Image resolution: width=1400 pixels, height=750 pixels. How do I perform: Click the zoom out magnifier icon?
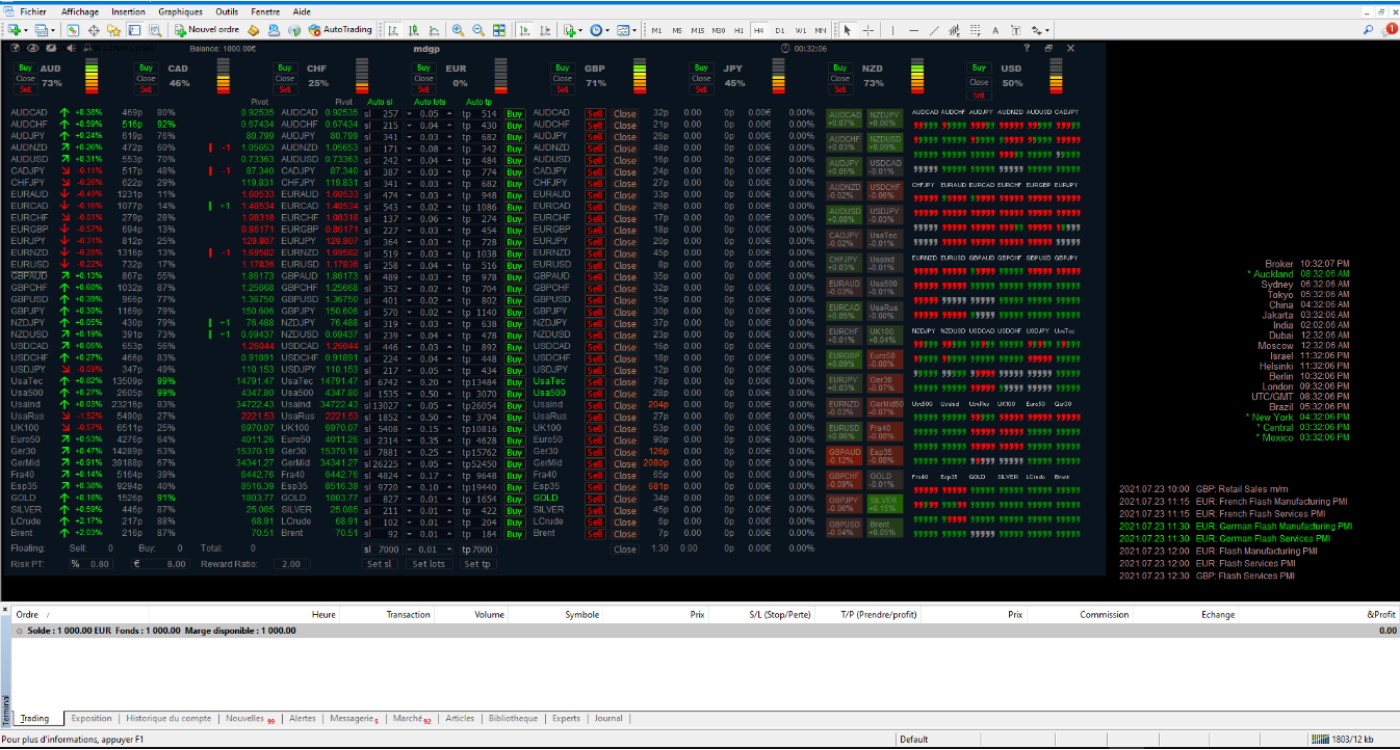[x=478, y=30]
